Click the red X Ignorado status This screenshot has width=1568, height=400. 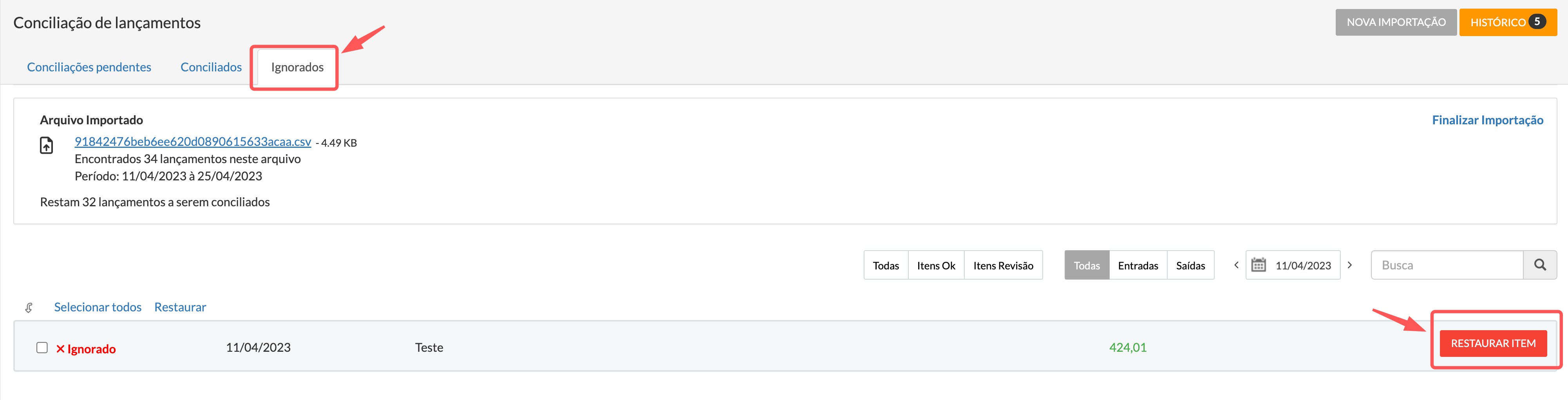pos(86,349)
